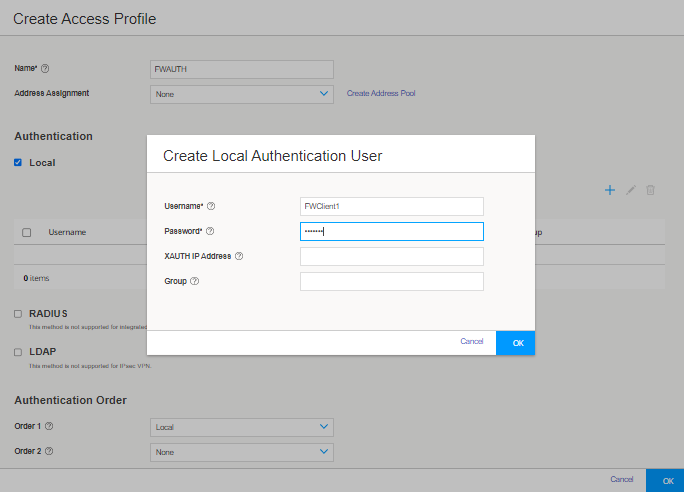Click OK in the user dialog
684x492 pixels.
pyautogui.click(x=517, y=342)
